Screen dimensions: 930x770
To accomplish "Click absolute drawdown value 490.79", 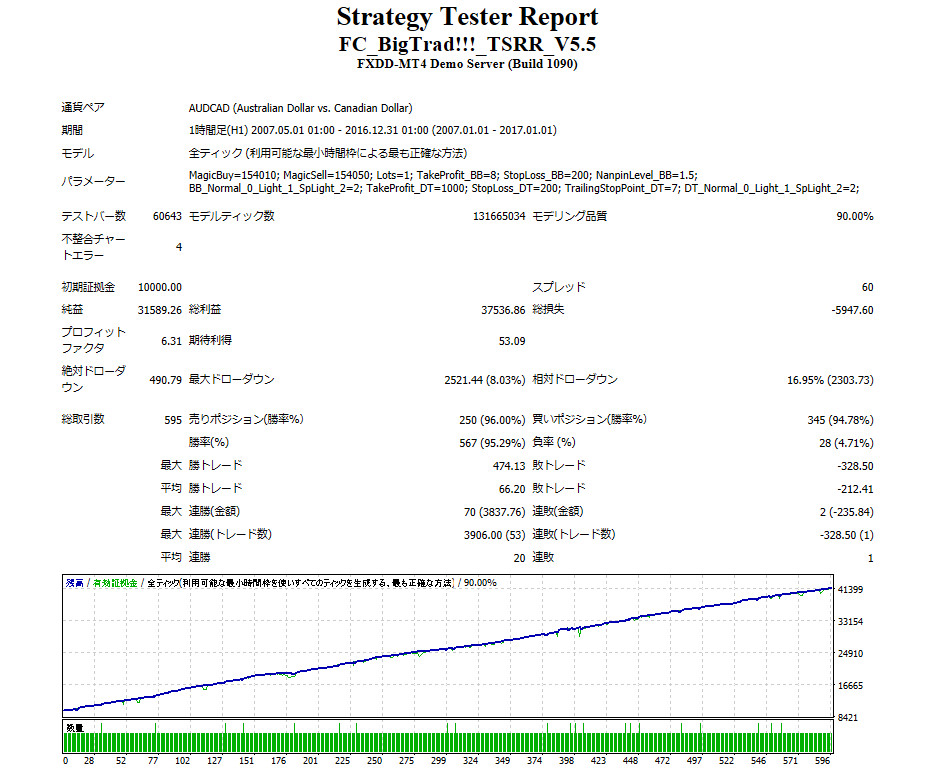I will pos(165,380).
